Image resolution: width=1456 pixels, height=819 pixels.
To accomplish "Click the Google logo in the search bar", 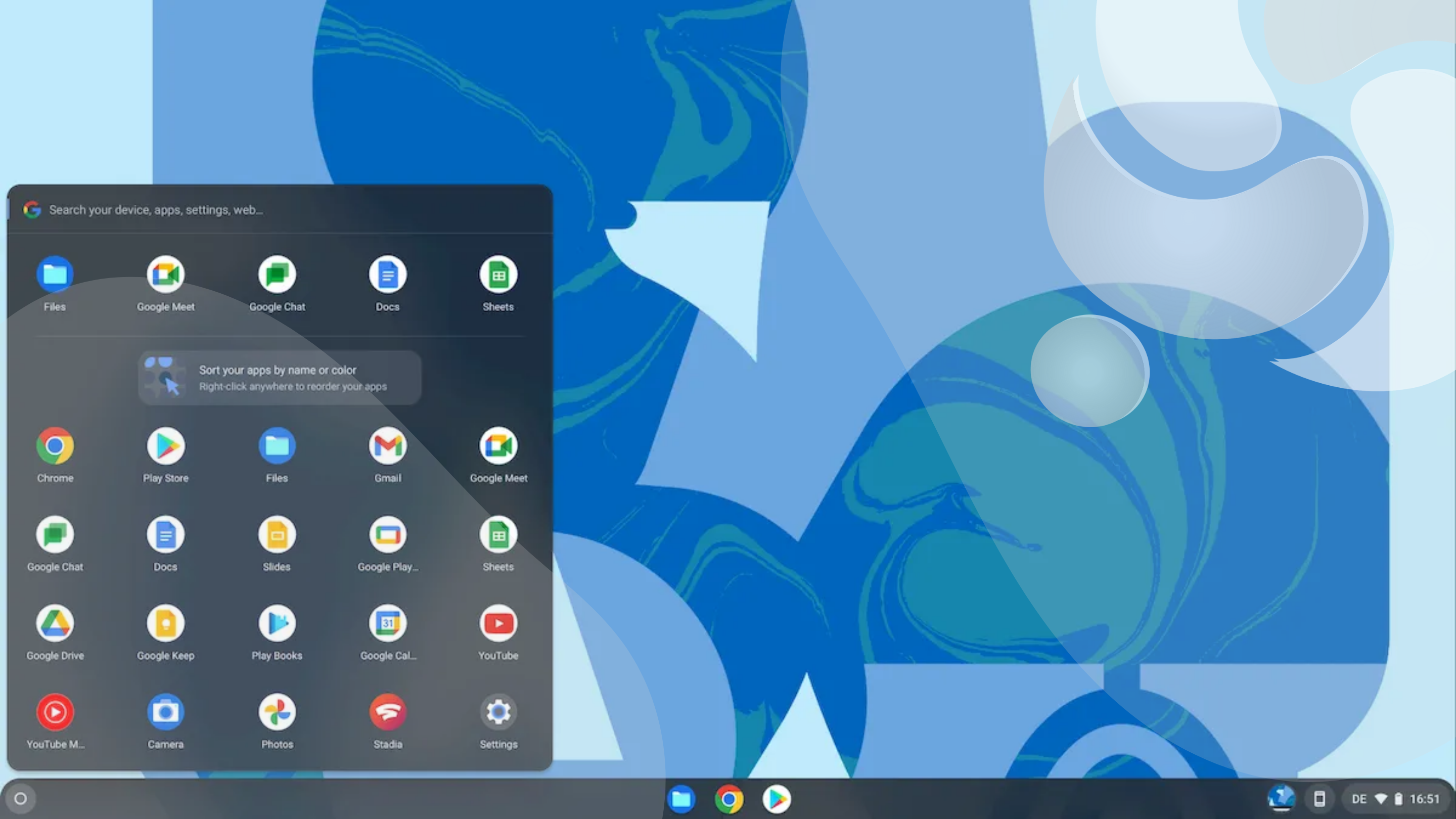I will coord(32,210).
